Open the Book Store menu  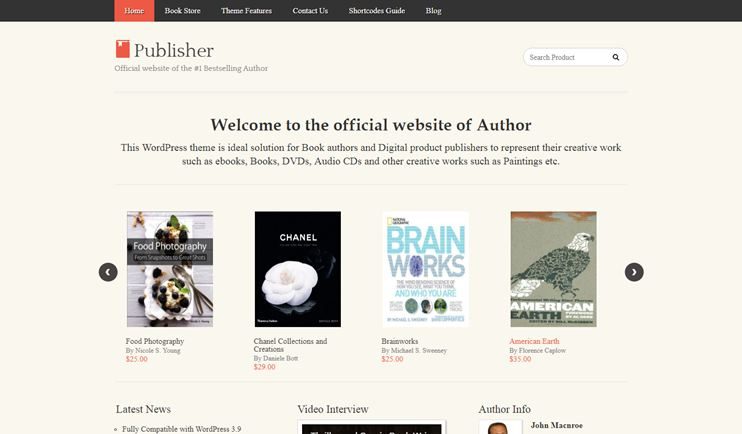coord(183,10)
